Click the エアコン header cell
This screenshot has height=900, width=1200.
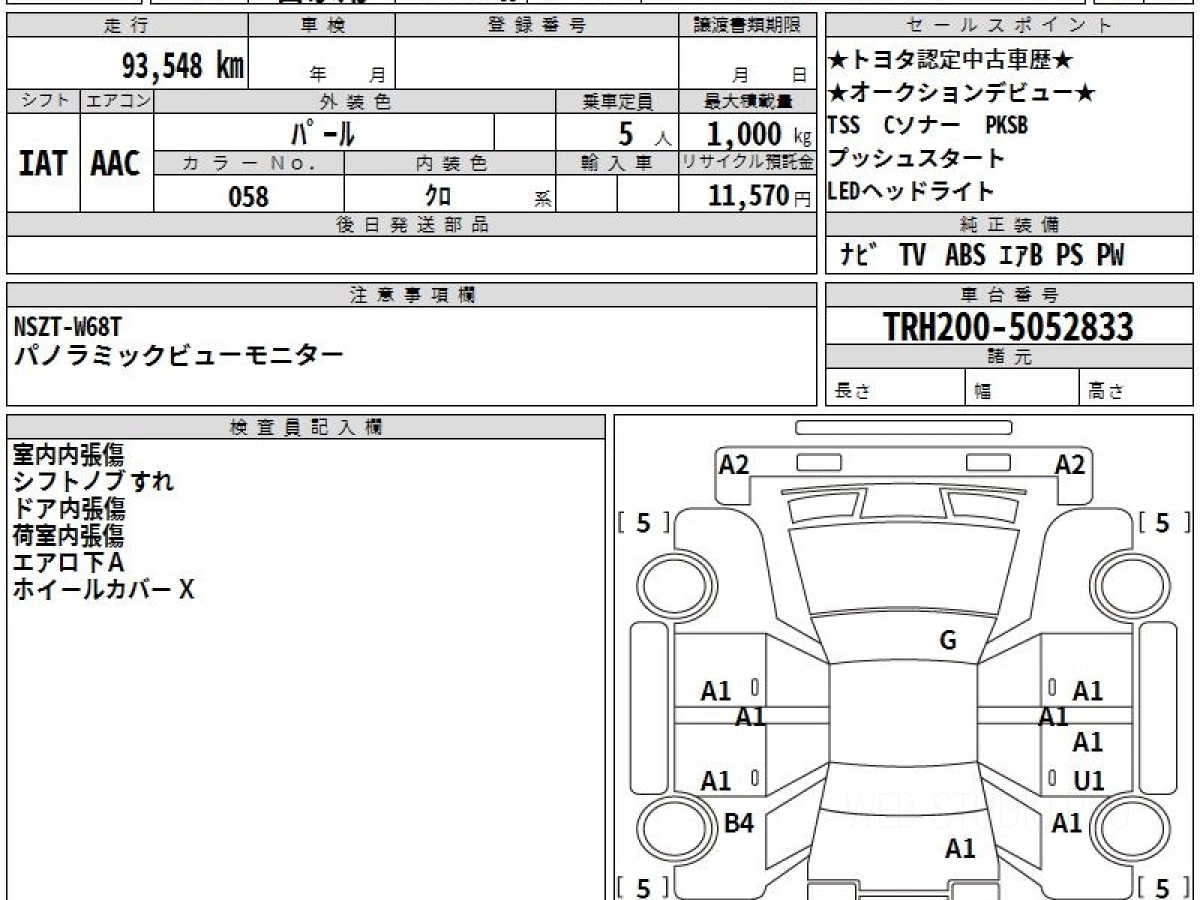[117, 101]
